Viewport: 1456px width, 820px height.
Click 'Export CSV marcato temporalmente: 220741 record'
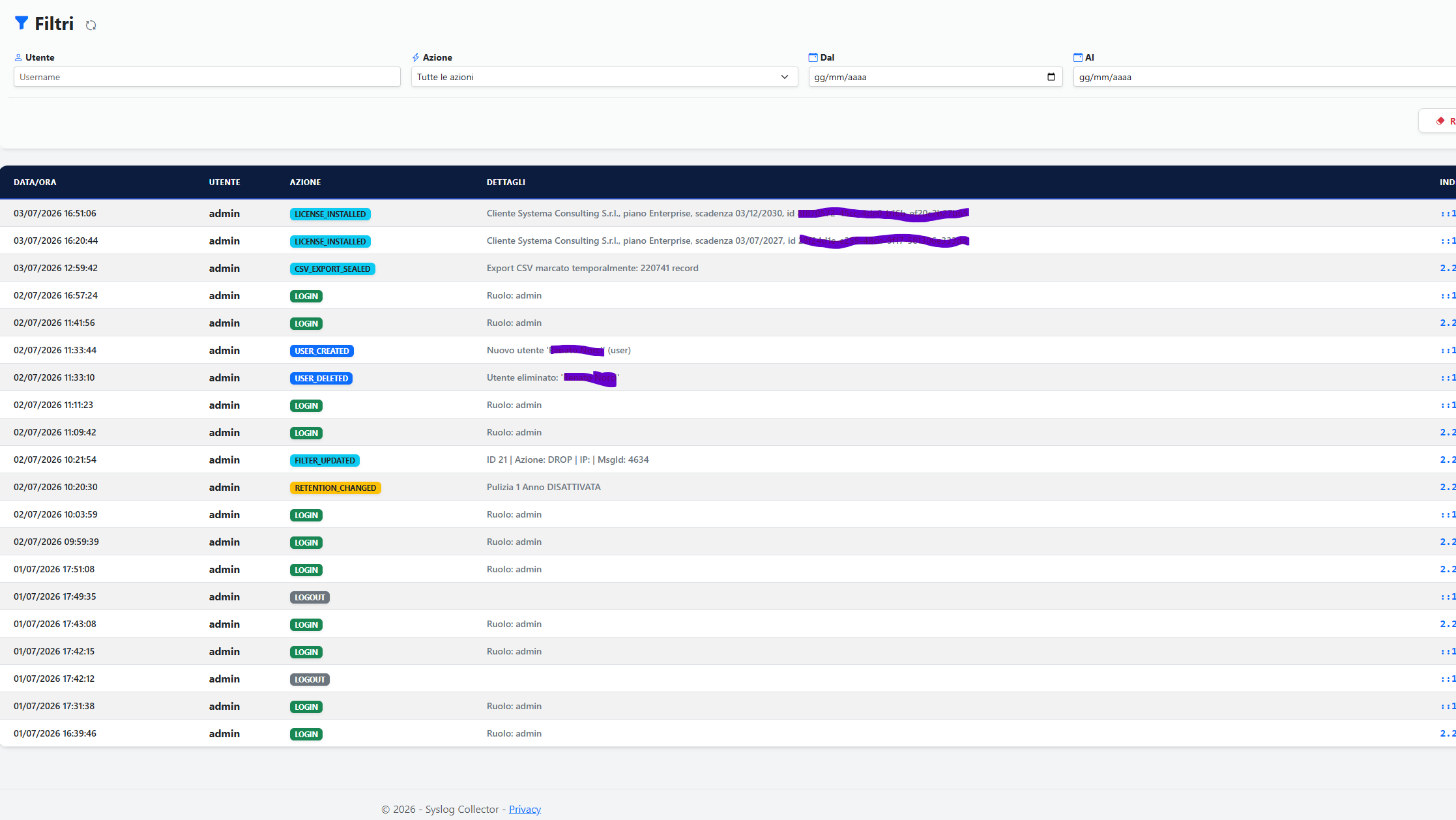(592, 268)
